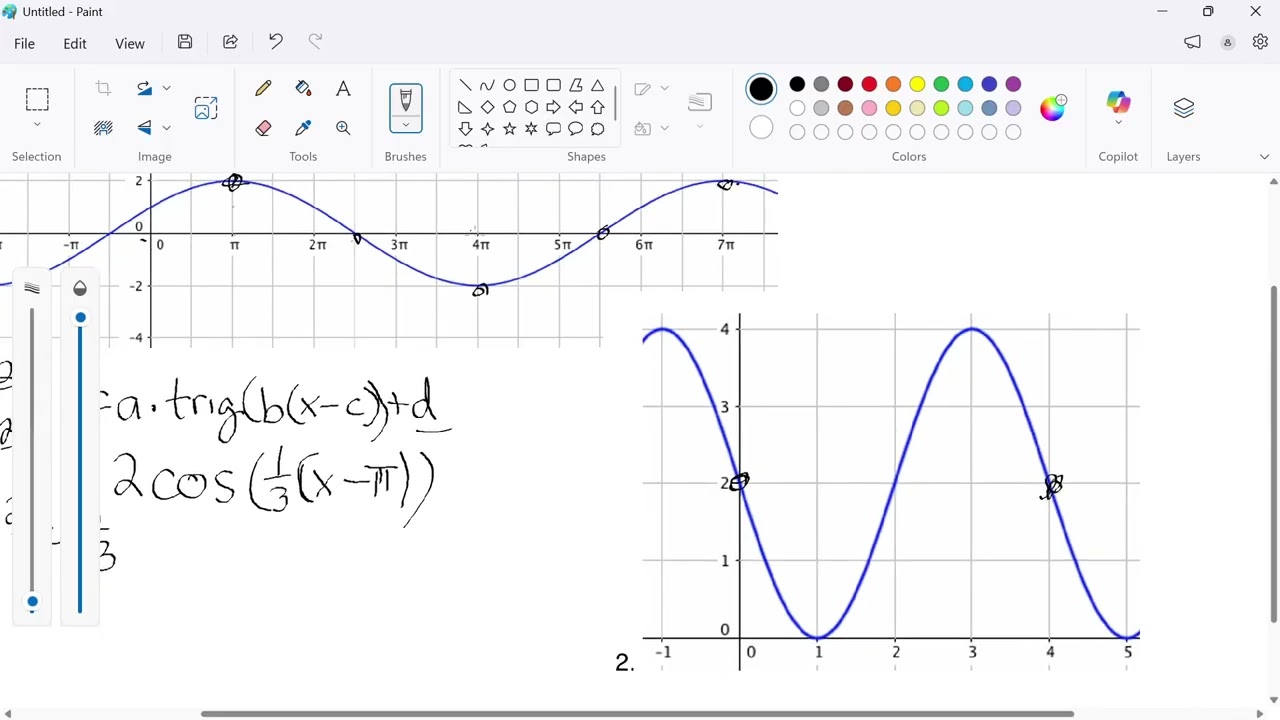The width and height of the screenshot is (1280, 720).
Task: Choose the Curve shape
Action: coord(487,85)
